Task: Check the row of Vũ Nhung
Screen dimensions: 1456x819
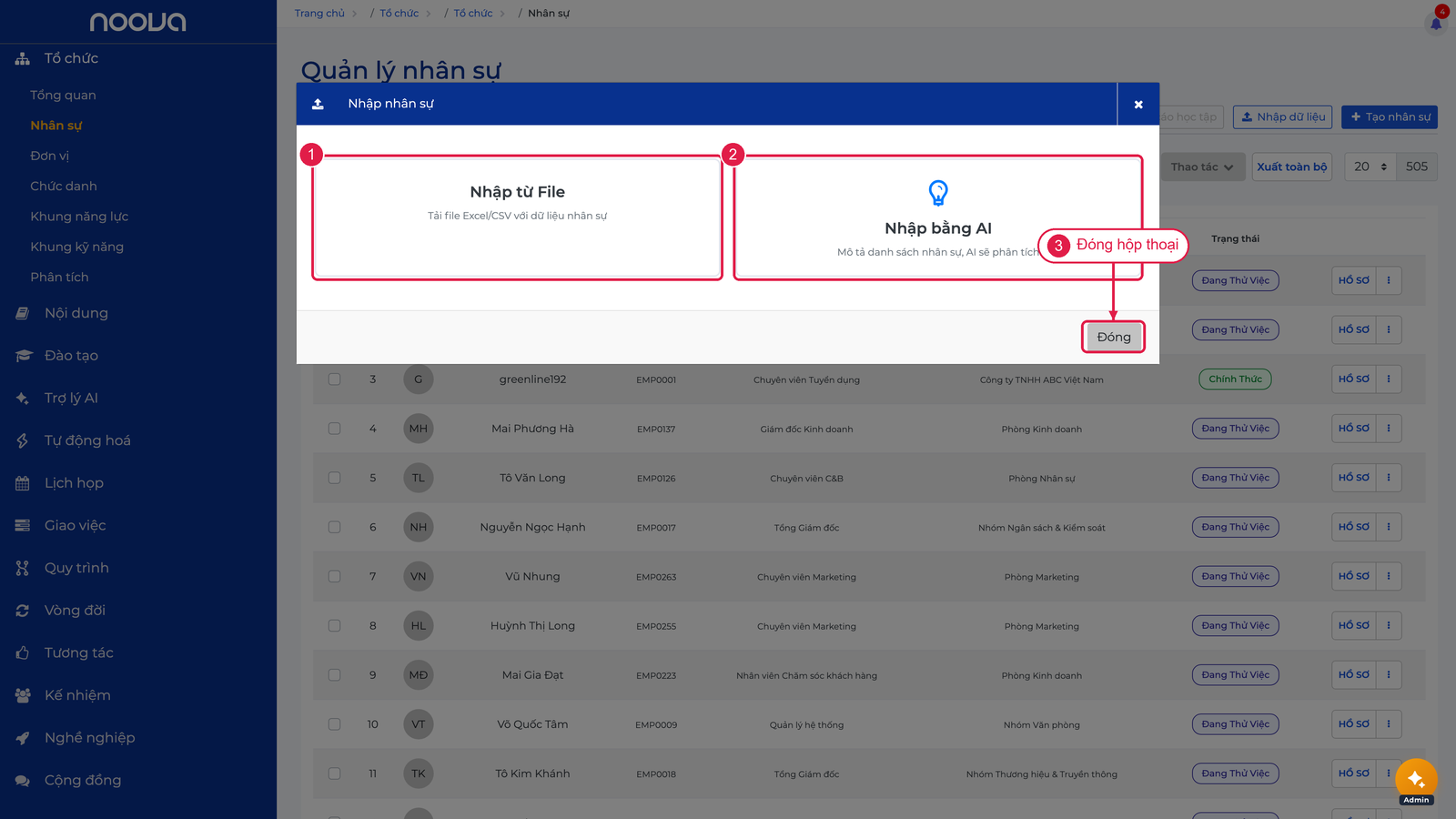Action: [x=334, y=576]
